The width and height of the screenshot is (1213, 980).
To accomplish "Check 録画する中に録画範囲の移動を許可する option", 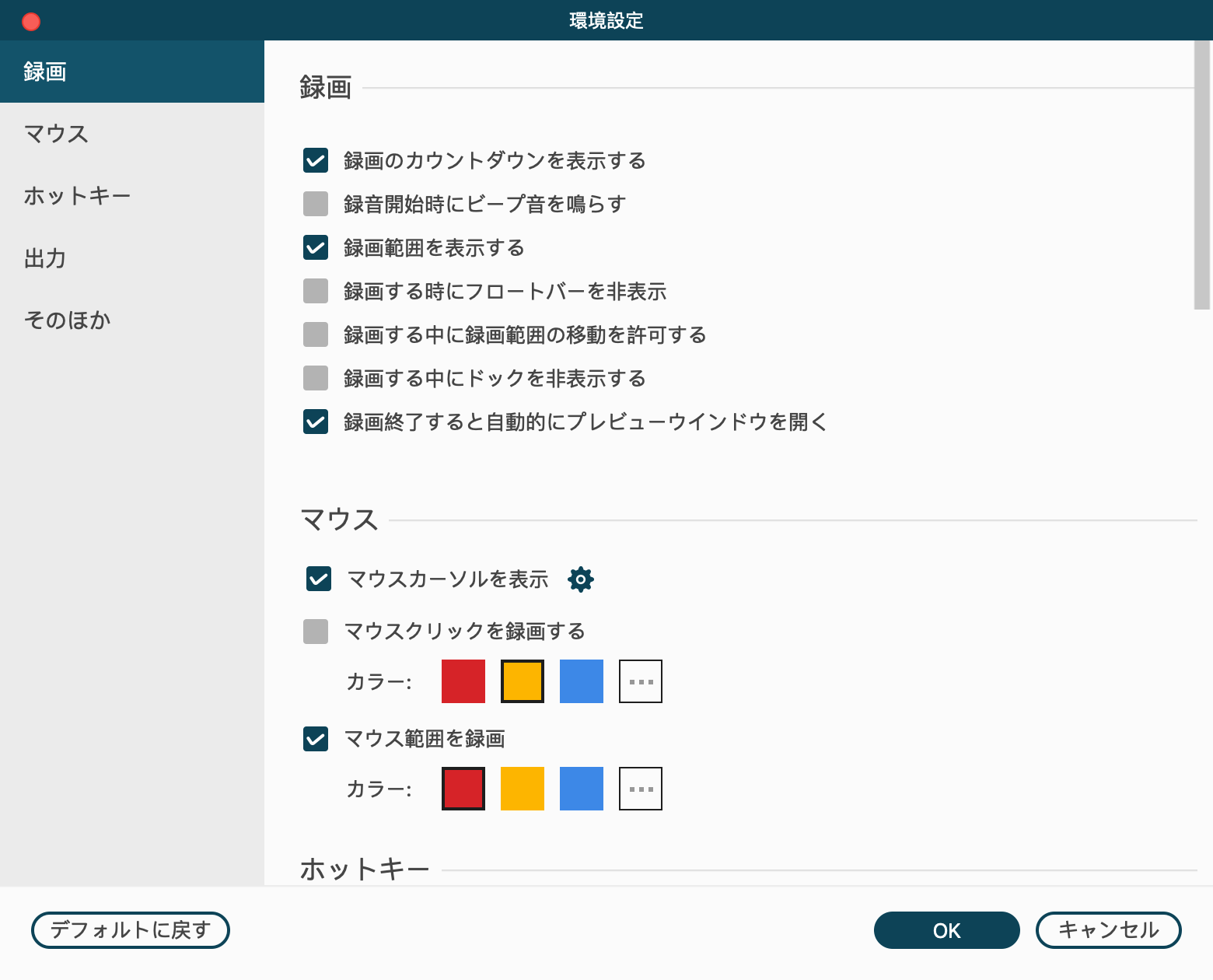I will [x=316, y=335].
